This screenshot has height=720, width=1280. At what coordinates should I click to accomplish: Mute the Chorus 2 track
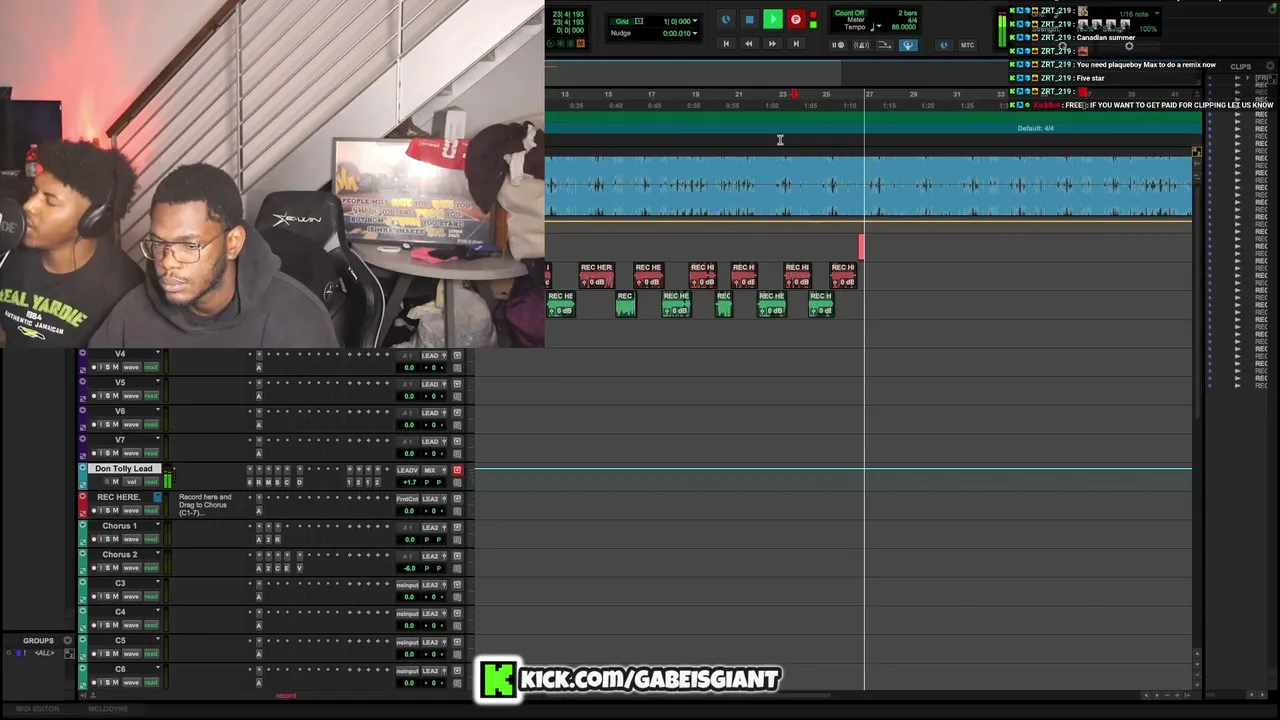(115, 568)
